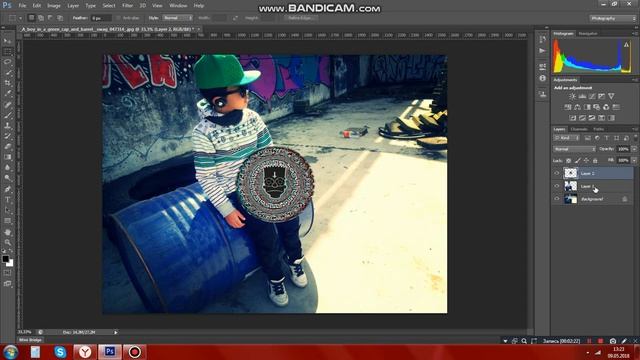Toggle Quick Mask mode
This screenshot has height=360, width=640.
[x=7, y=273]
